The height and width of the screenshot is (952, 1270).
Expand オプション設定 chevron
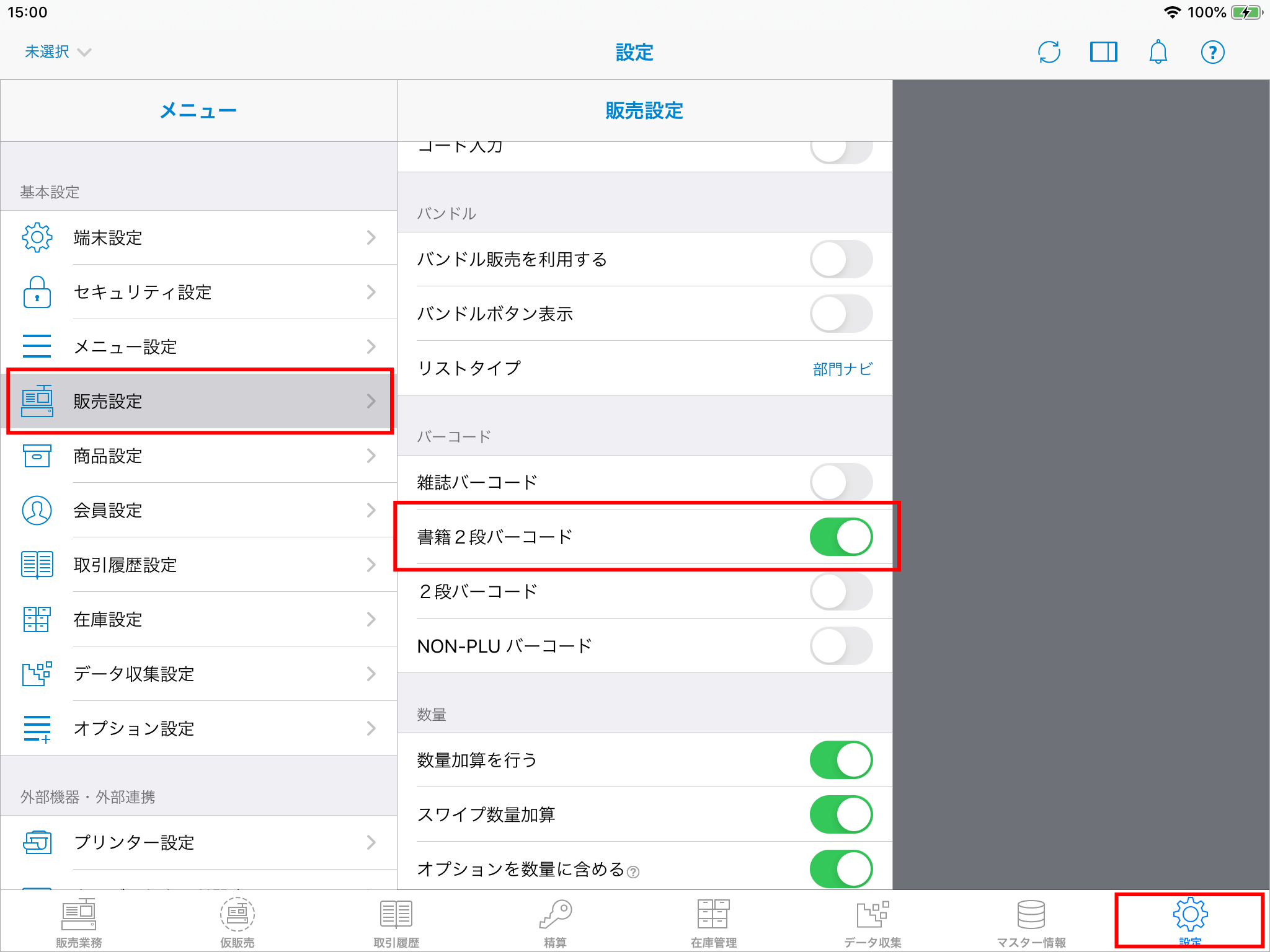coord(371,728)
